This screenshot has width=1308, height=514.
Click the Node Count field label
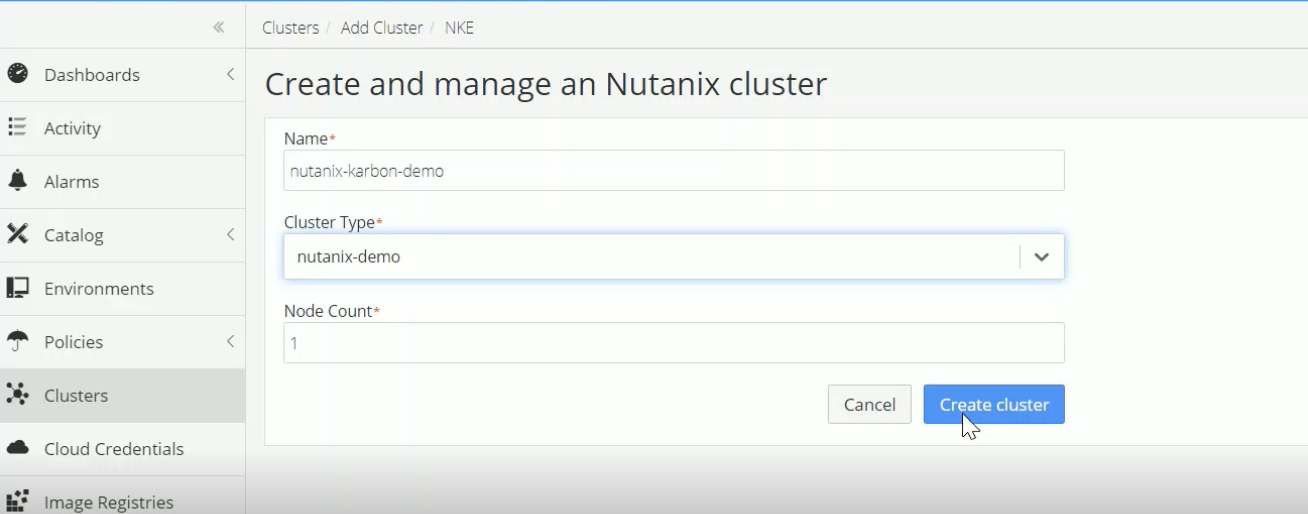tap(330, 311)
